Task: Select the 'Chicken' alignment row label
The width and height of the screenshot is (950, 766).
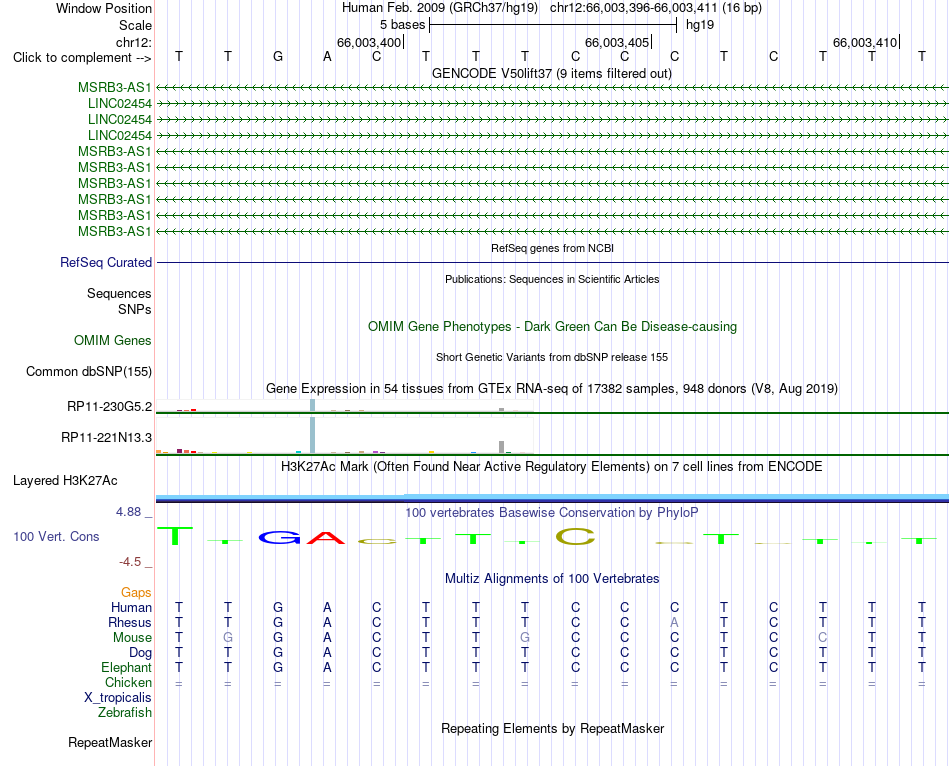Action: pyautogui.click(x=128, y=682)
